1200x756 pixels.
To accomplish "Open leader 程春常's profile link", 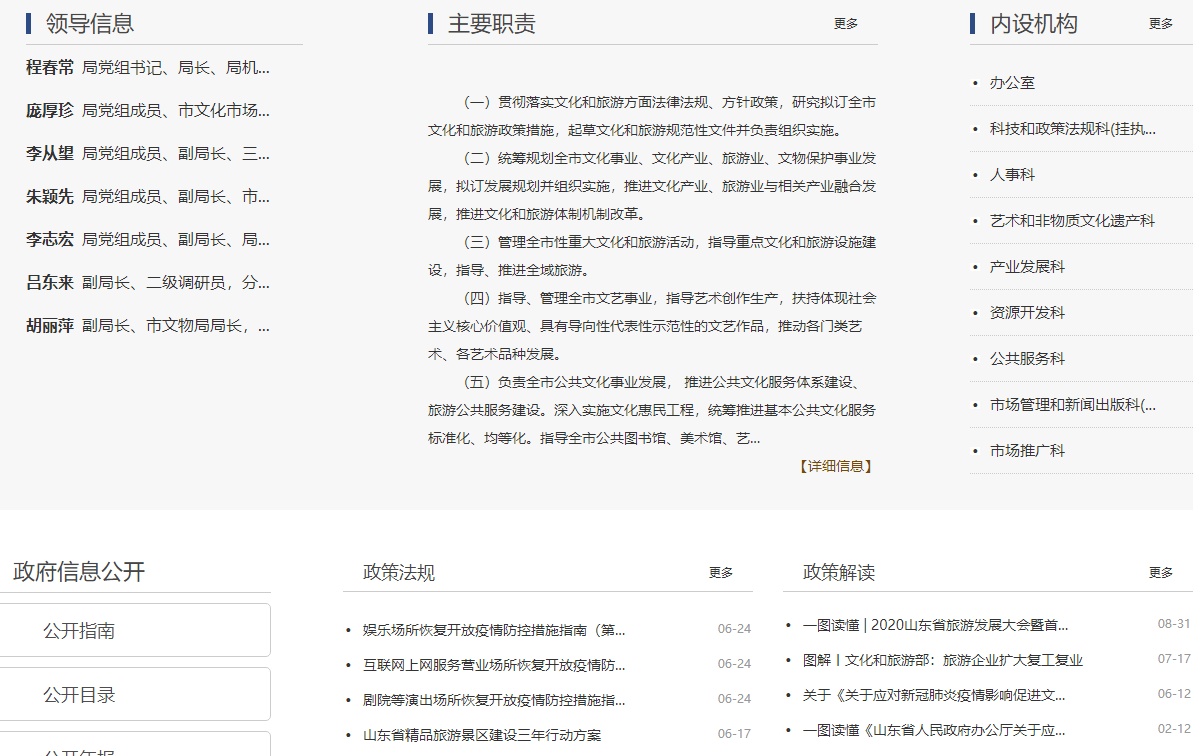I will coord(50,68).
